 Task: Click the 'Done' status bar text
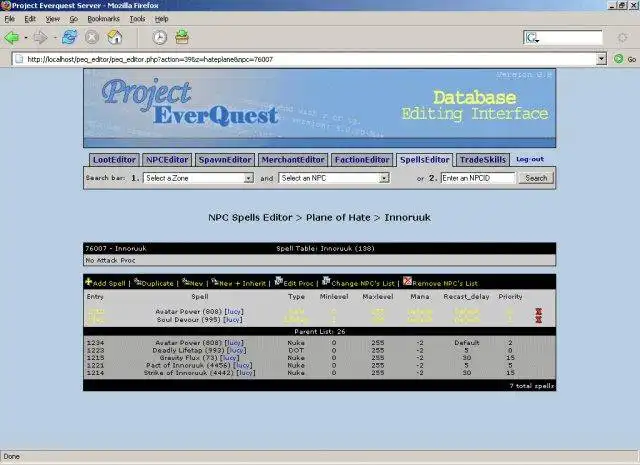(x=11, y=456)
